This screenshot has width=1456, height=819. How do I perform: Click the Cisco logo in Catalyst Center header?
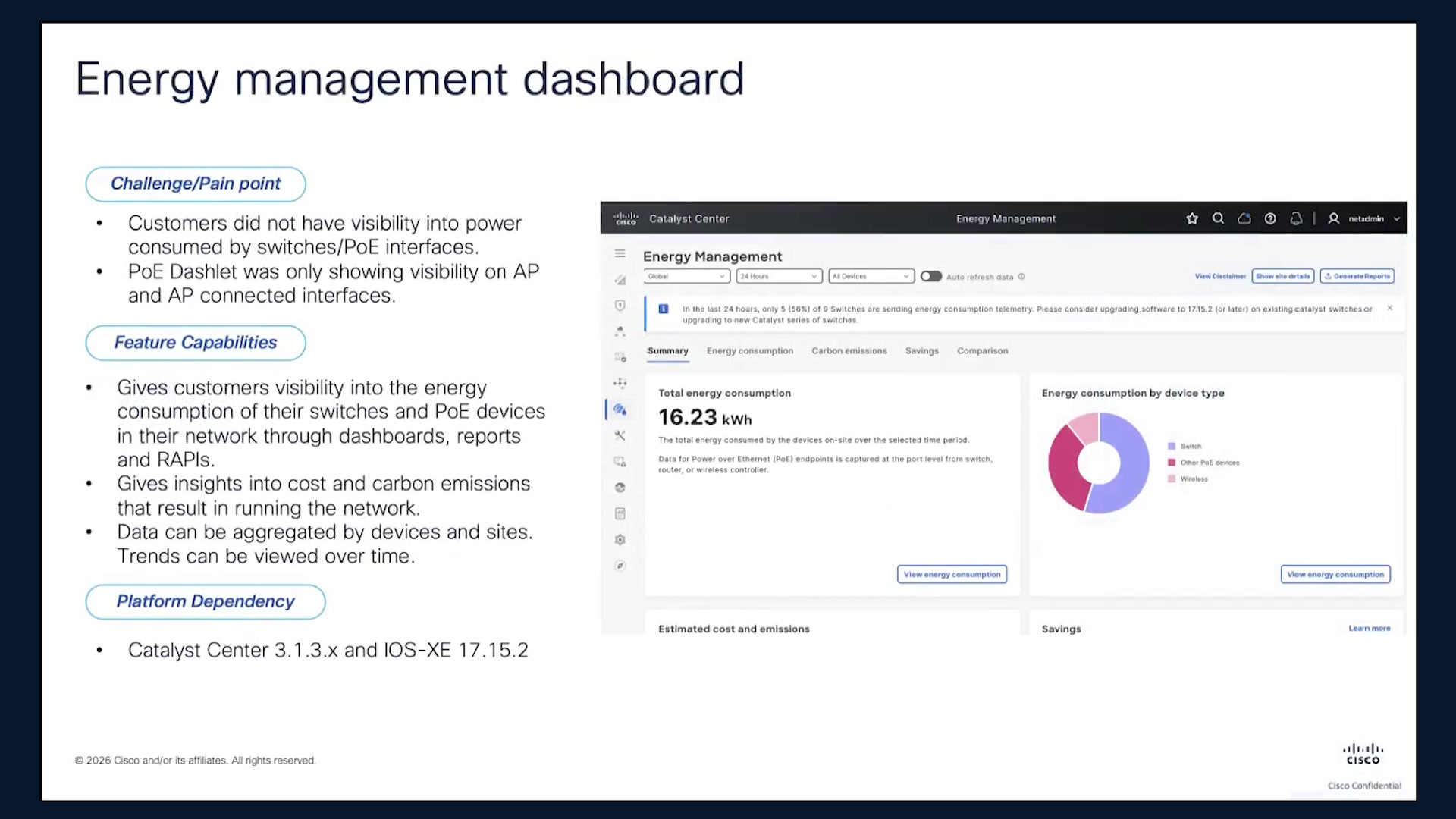click(626, 218)
